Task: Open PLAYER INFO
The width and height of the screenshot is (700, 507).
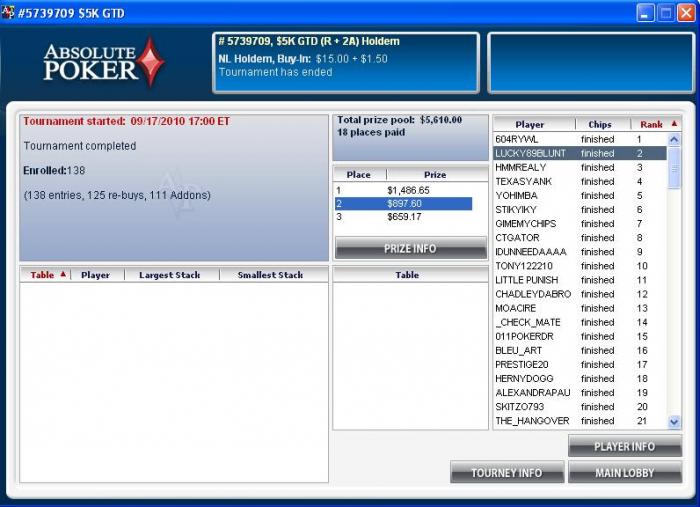Action: coord(625,446)
